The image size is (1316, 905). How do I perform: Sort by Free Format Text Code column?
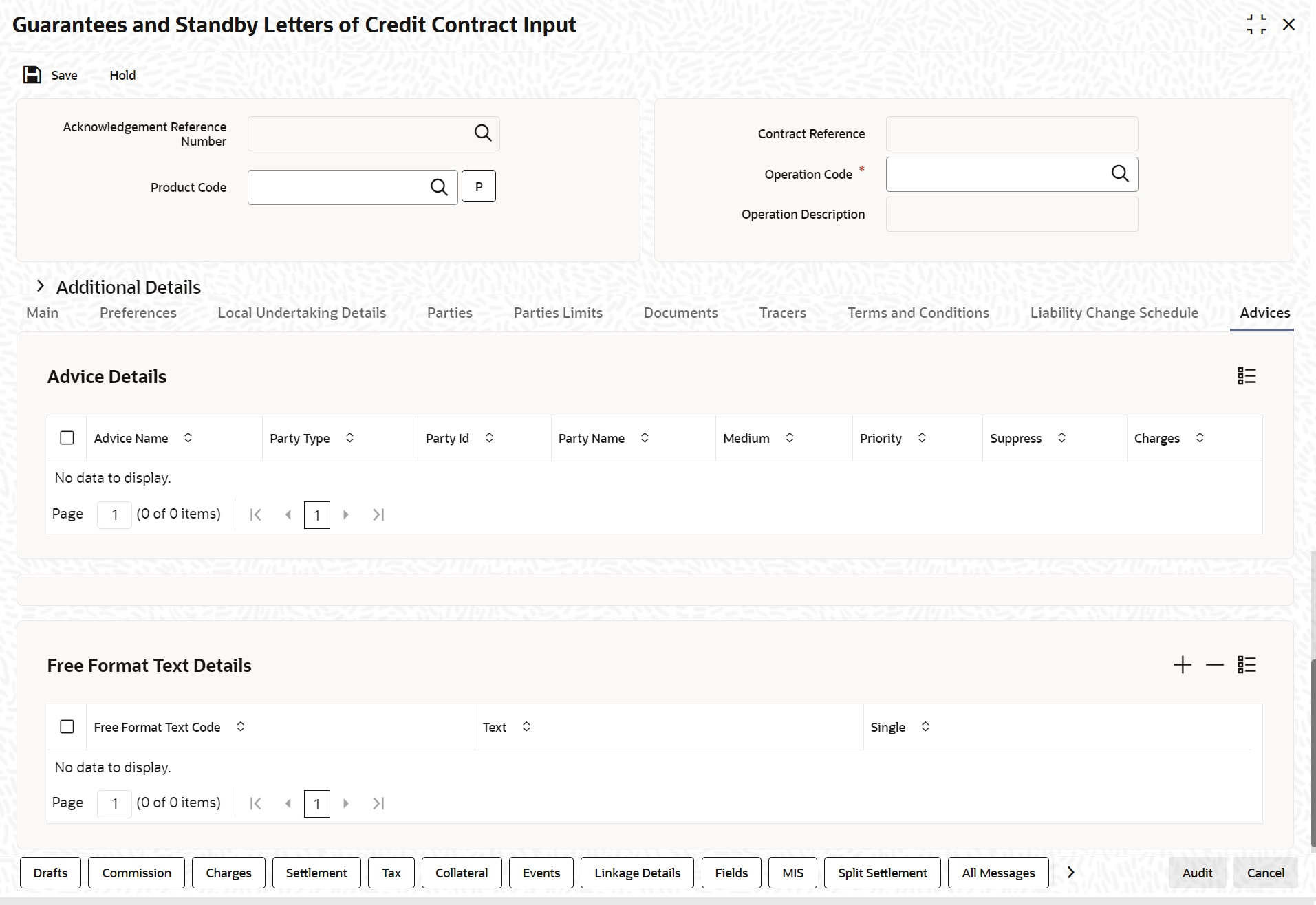click(241, 727)
